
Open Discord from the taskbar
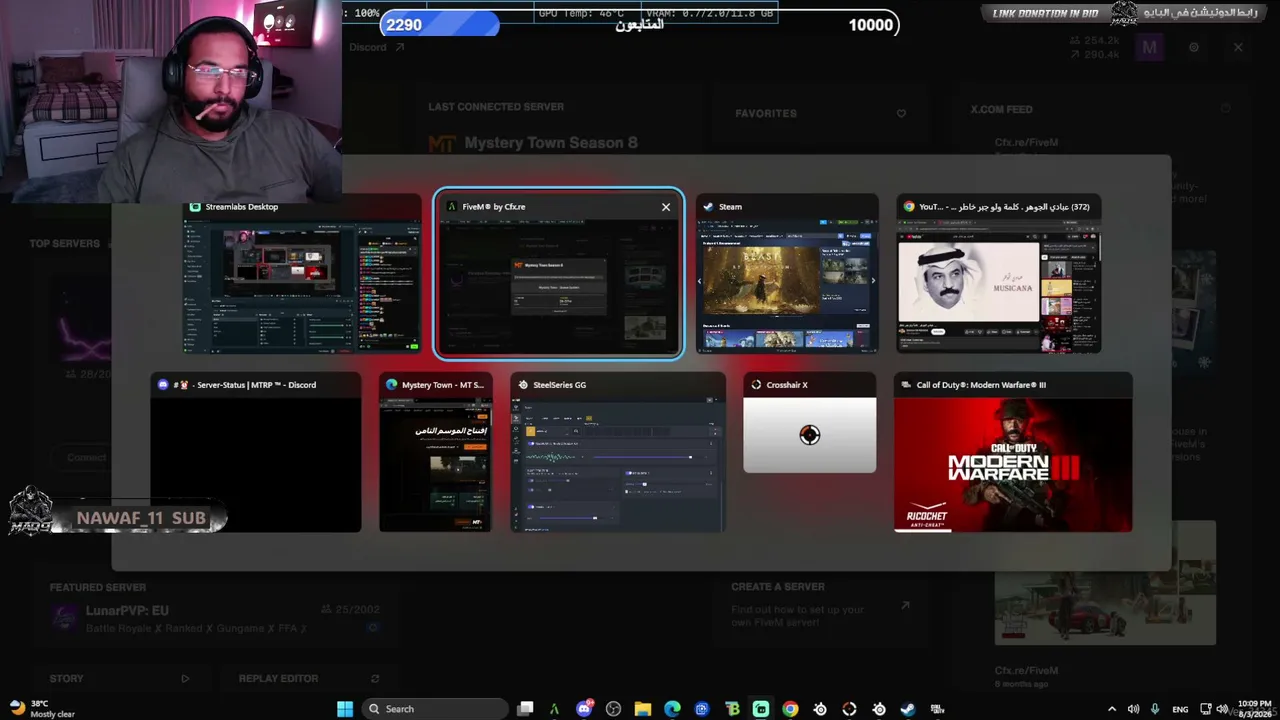(x=584, y=709)
